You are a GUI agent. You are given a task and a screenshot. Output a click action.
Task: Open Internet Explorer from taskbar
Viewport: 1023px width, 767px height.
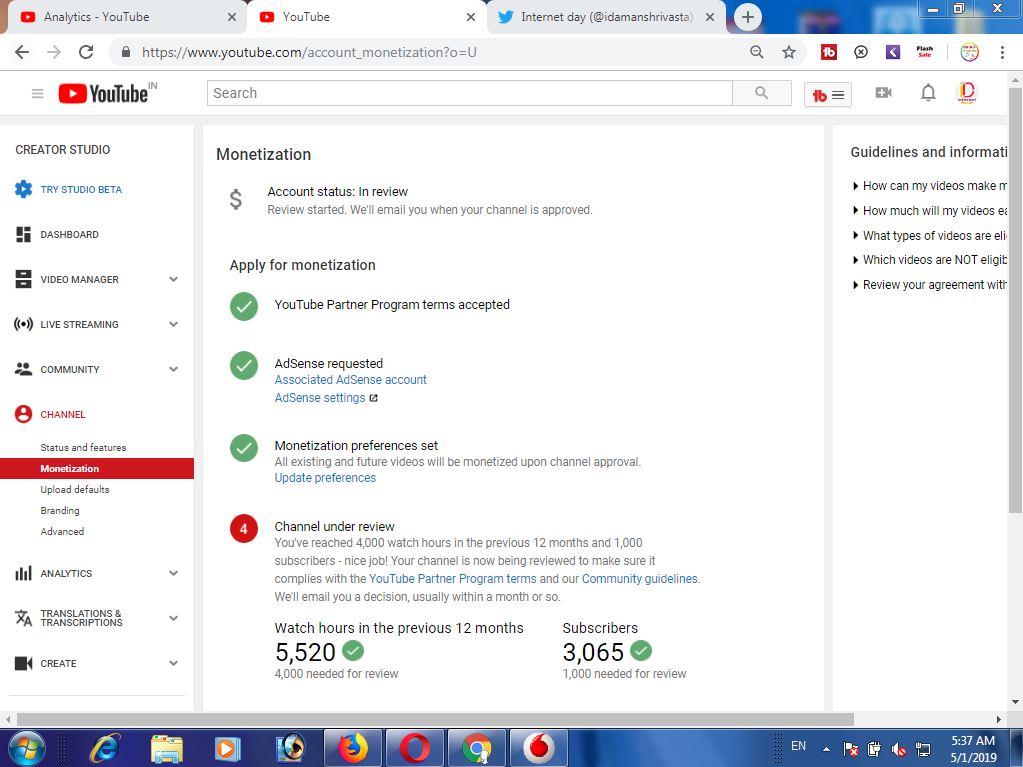coord(104,748)
